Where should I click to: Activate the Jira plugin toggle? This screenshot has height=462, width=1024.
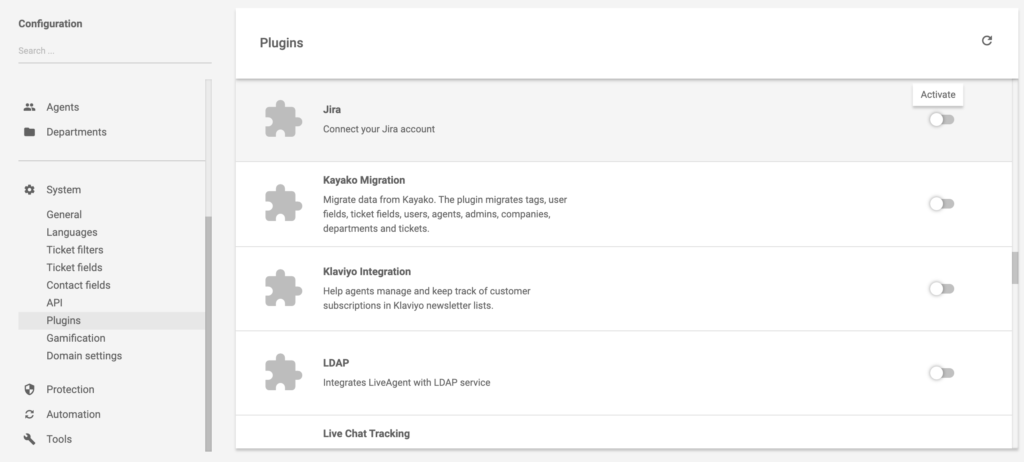click(x=942, y=120)
